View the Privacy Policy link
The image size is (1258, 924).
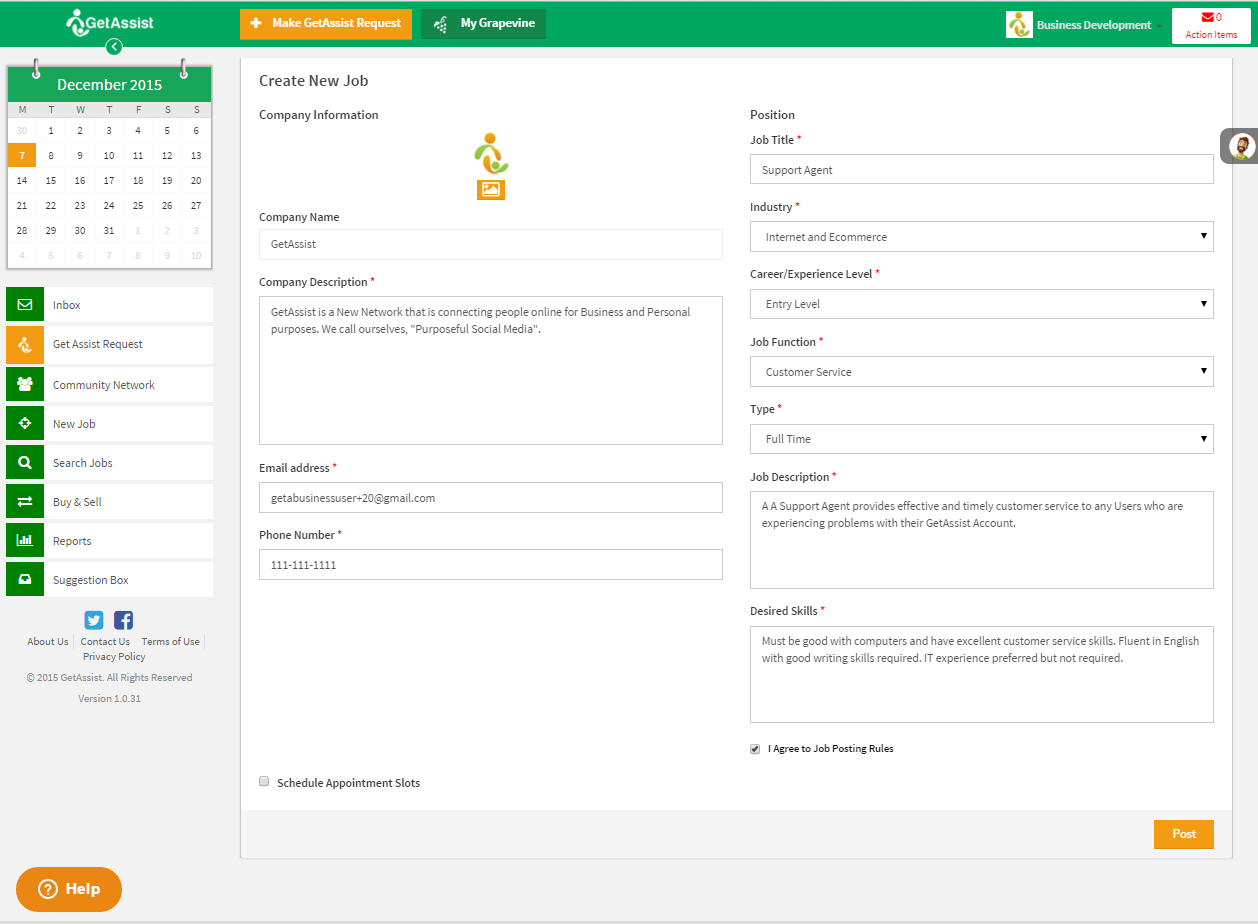(114, 657)
